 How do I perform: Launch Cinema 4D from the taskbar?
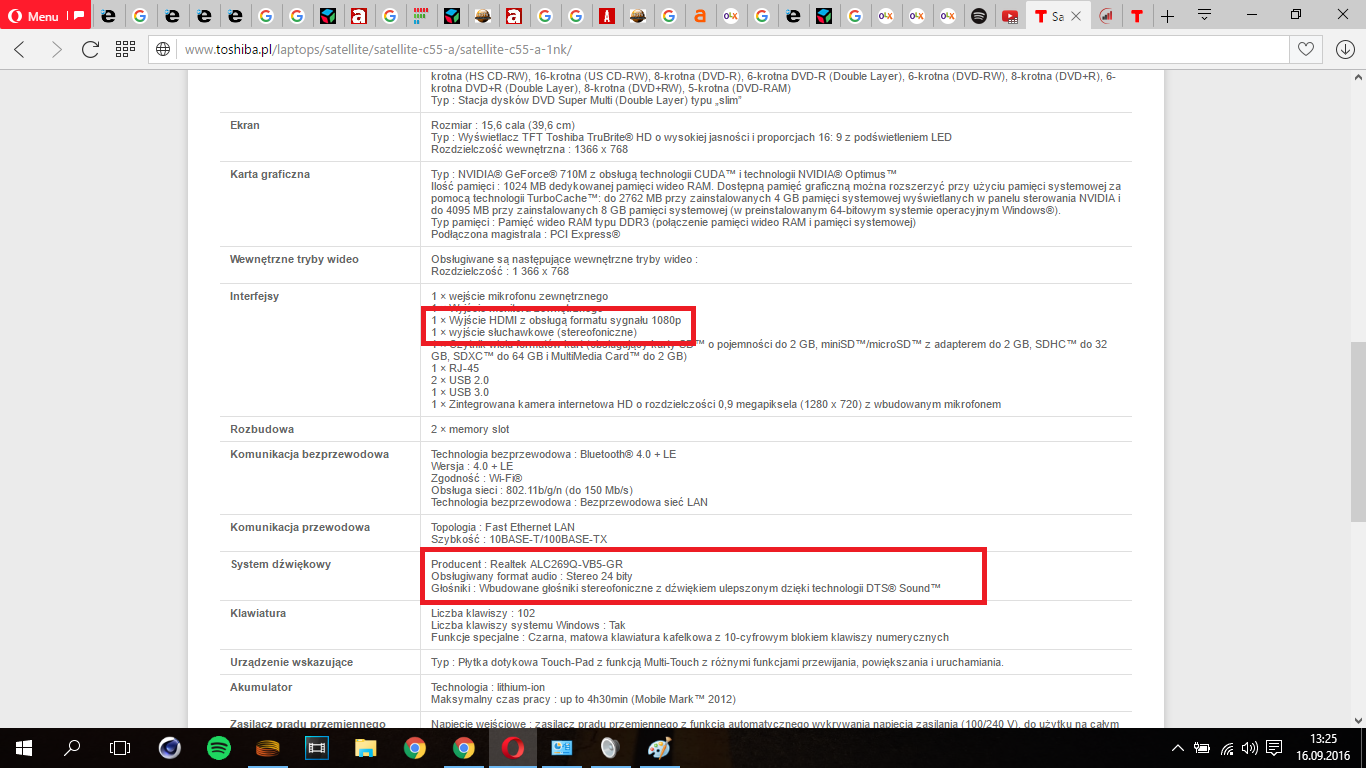(x=171, y=747)
